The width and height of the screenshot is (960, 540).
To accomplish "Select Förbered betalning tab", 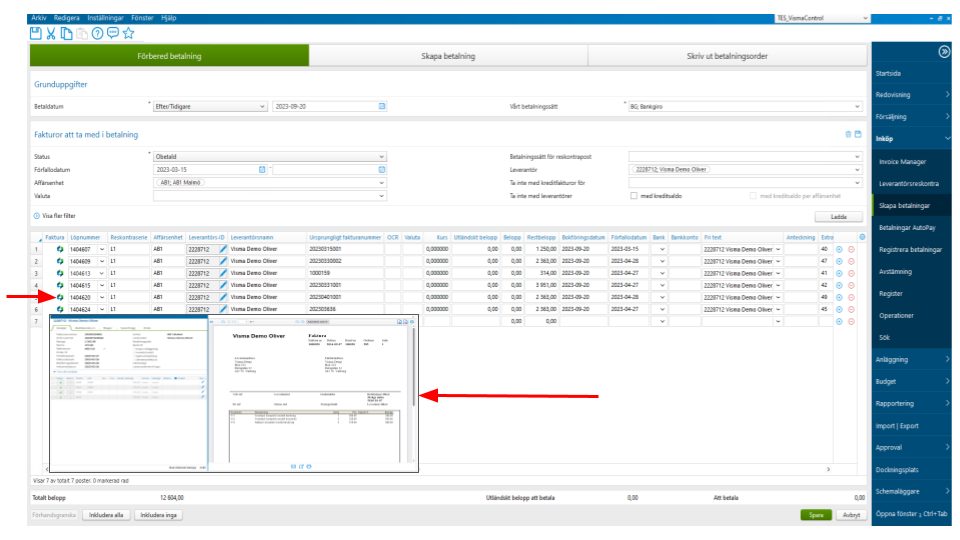I will [169, 56].
